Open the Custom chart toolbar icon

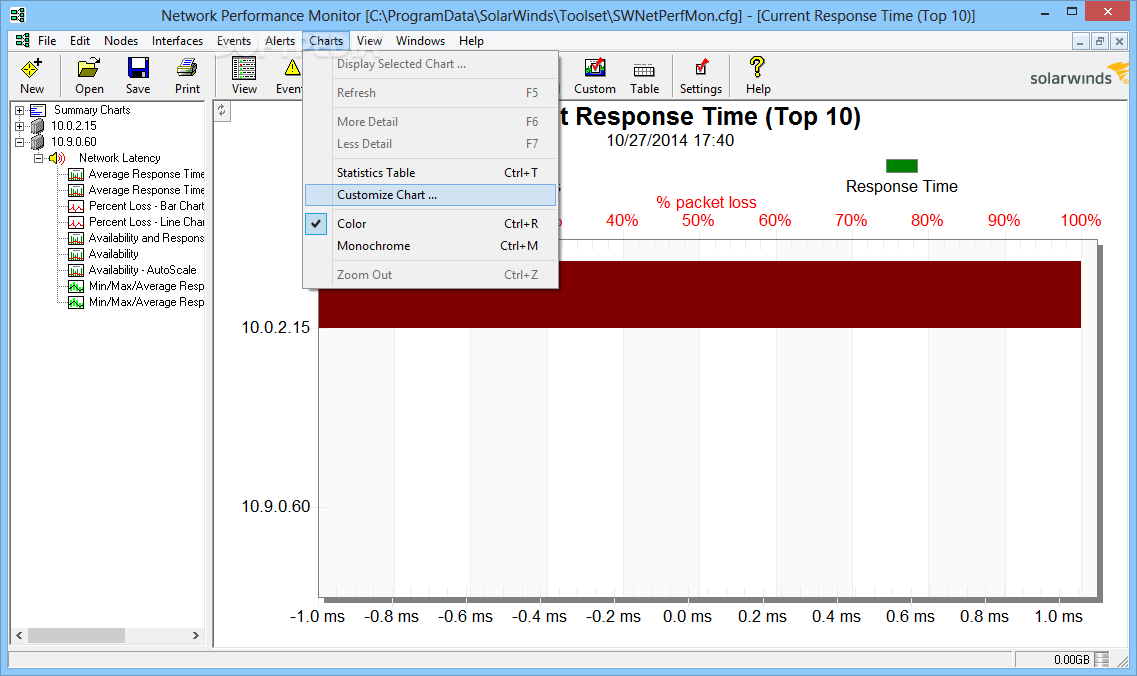595,68
